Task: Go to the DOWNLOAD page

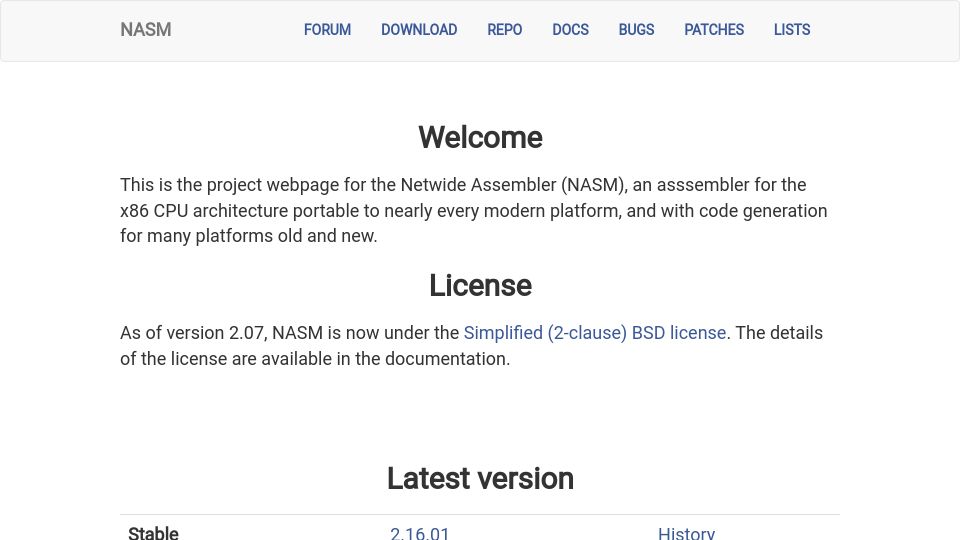Action: [419, 29]
